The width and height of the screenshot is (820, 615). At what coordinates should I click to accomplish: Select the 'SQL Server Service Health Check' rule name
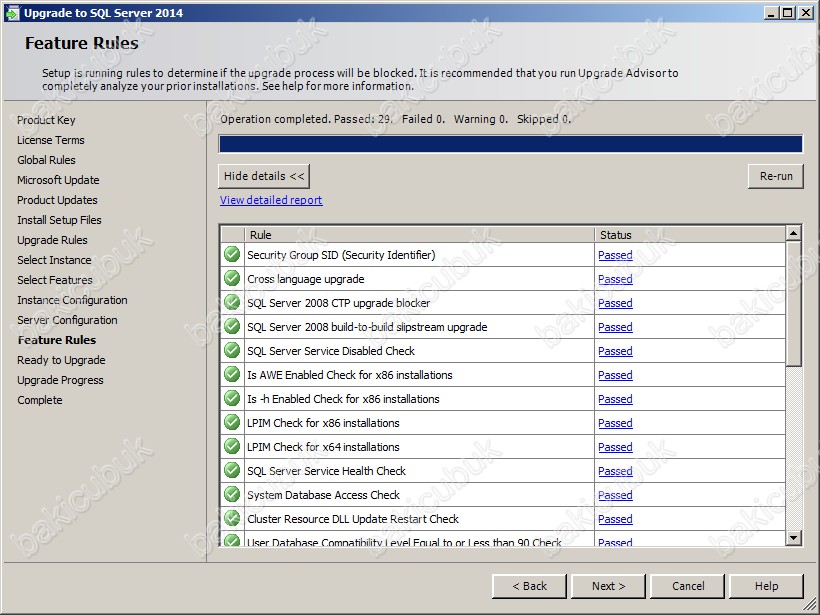[x=326, y=471]
